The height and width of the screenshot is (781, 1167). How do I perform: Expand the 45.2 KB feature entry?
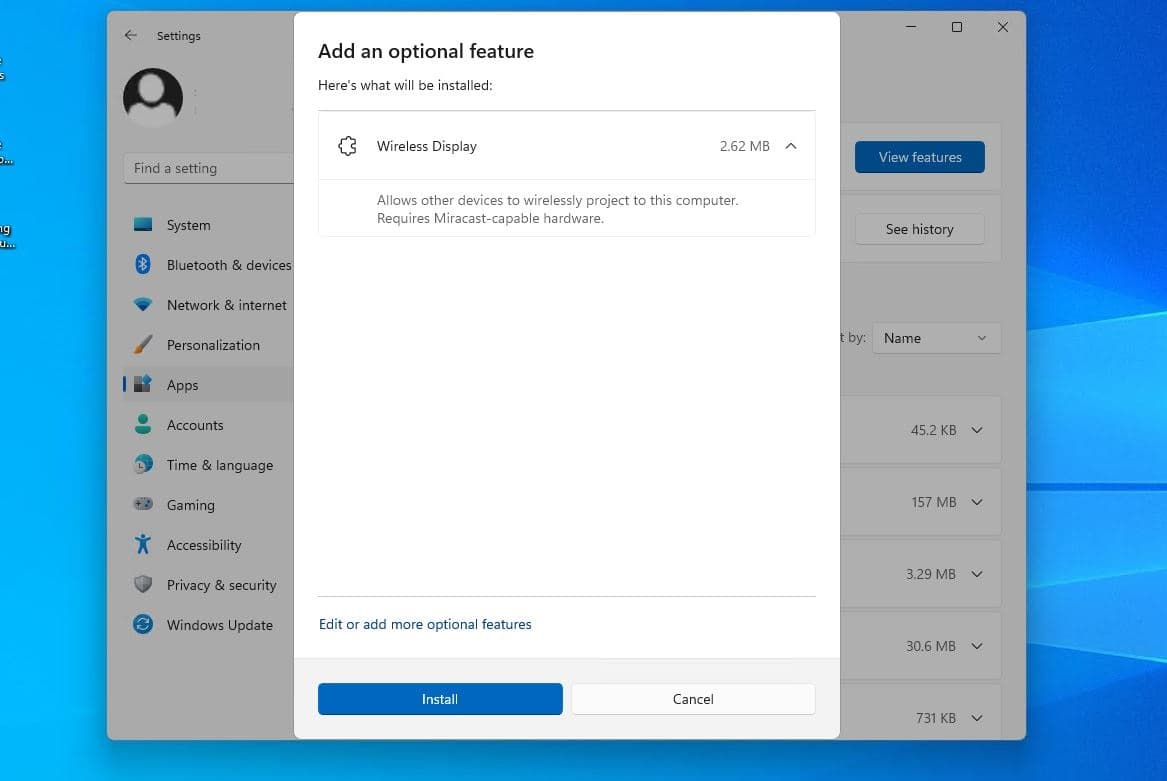(977, 430)
